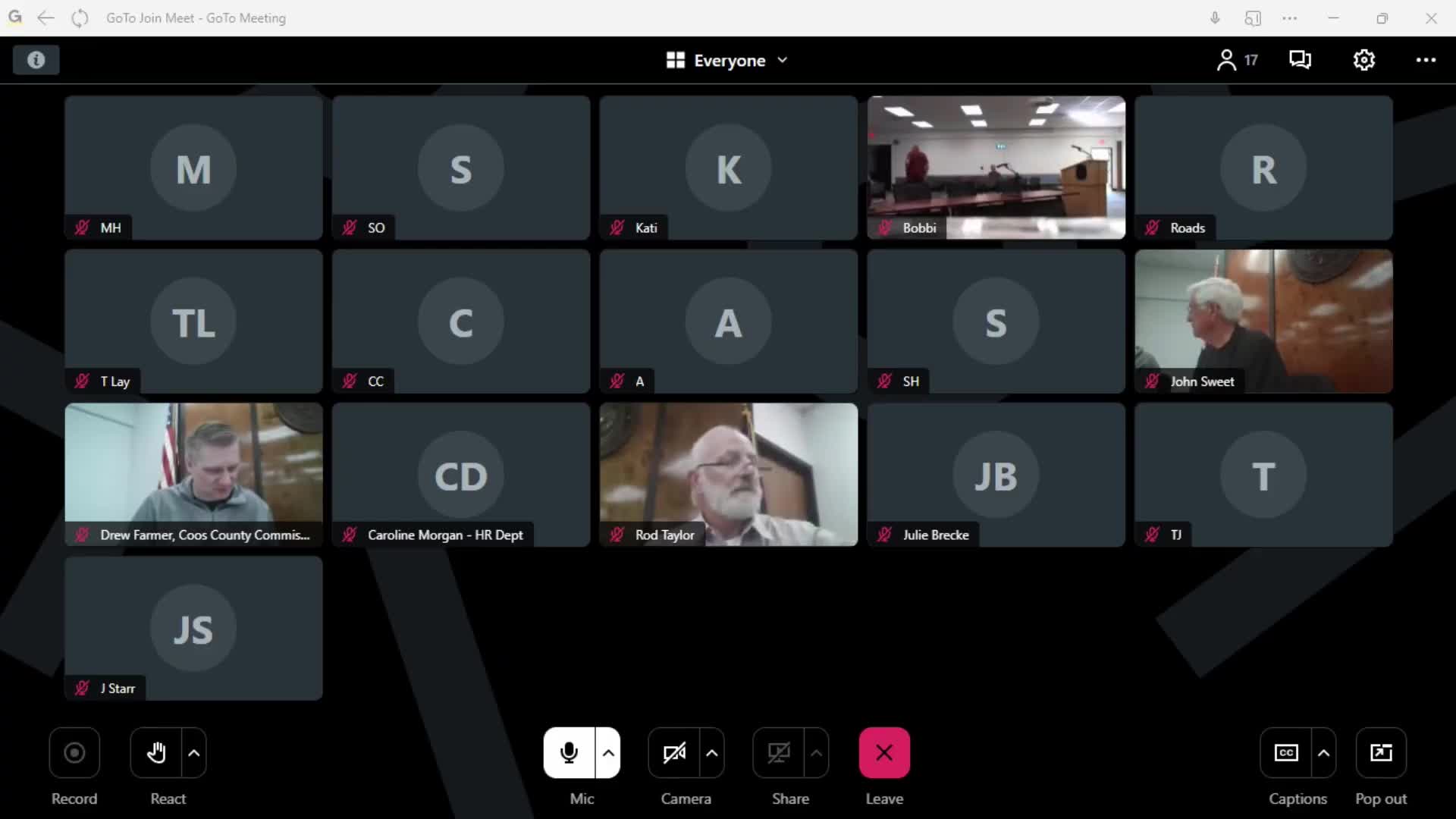Open the more options menu in meeting header
Viewport: 1456px width, 819px height.
tap(1425, 60)
